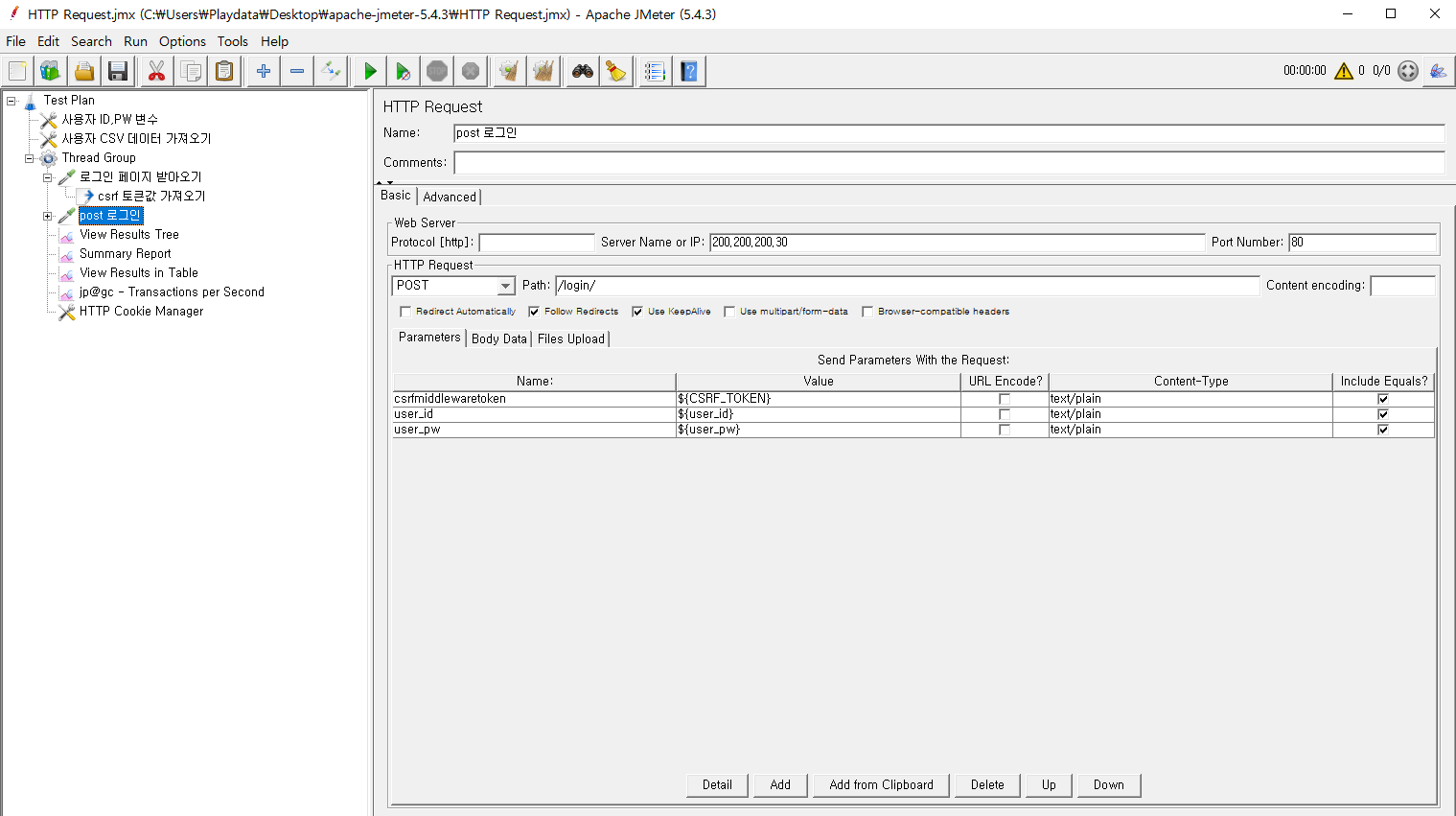Toggle Redirect Automatically checkbox

point(405,312)
